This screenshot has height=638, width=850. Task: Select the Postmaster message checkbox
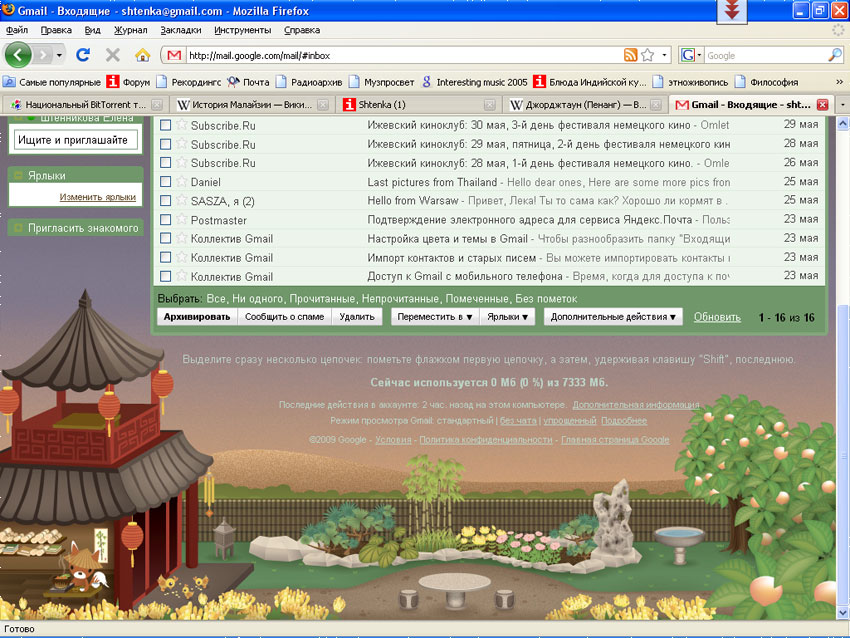click(x=166, y=220)
